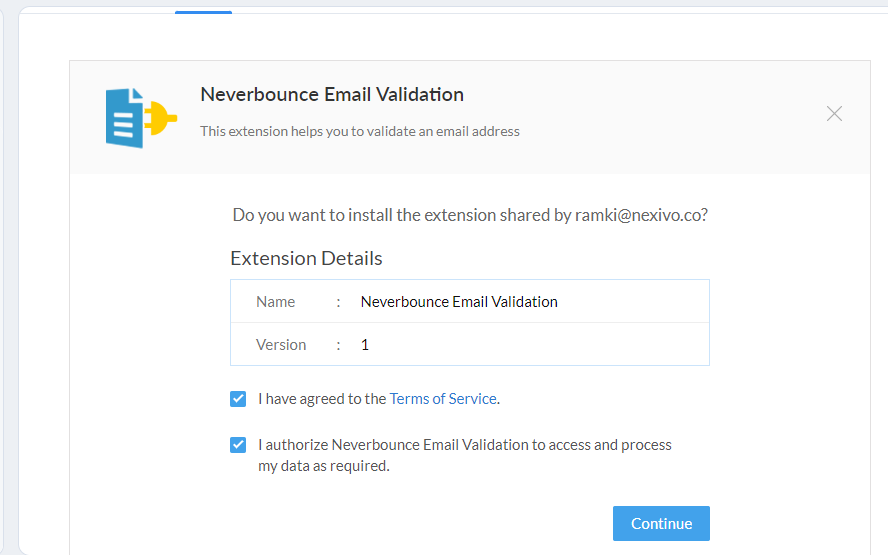Select the Extension Details heading
Image resolution: width=888 pixels, height=555 pixels.
coord(306,259)
